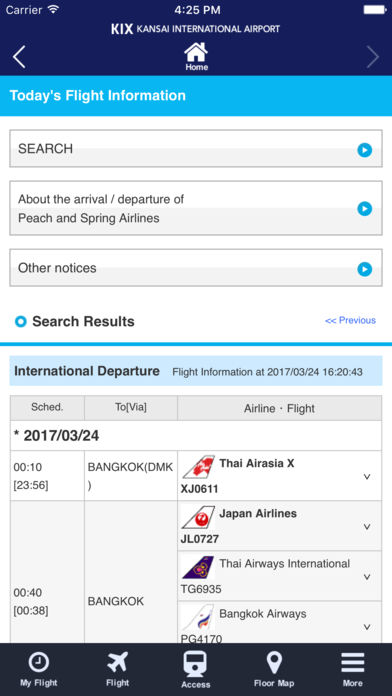Open the Other notices section
The image size is (392, 696).
pyautogui.click(x=196, y=268)
